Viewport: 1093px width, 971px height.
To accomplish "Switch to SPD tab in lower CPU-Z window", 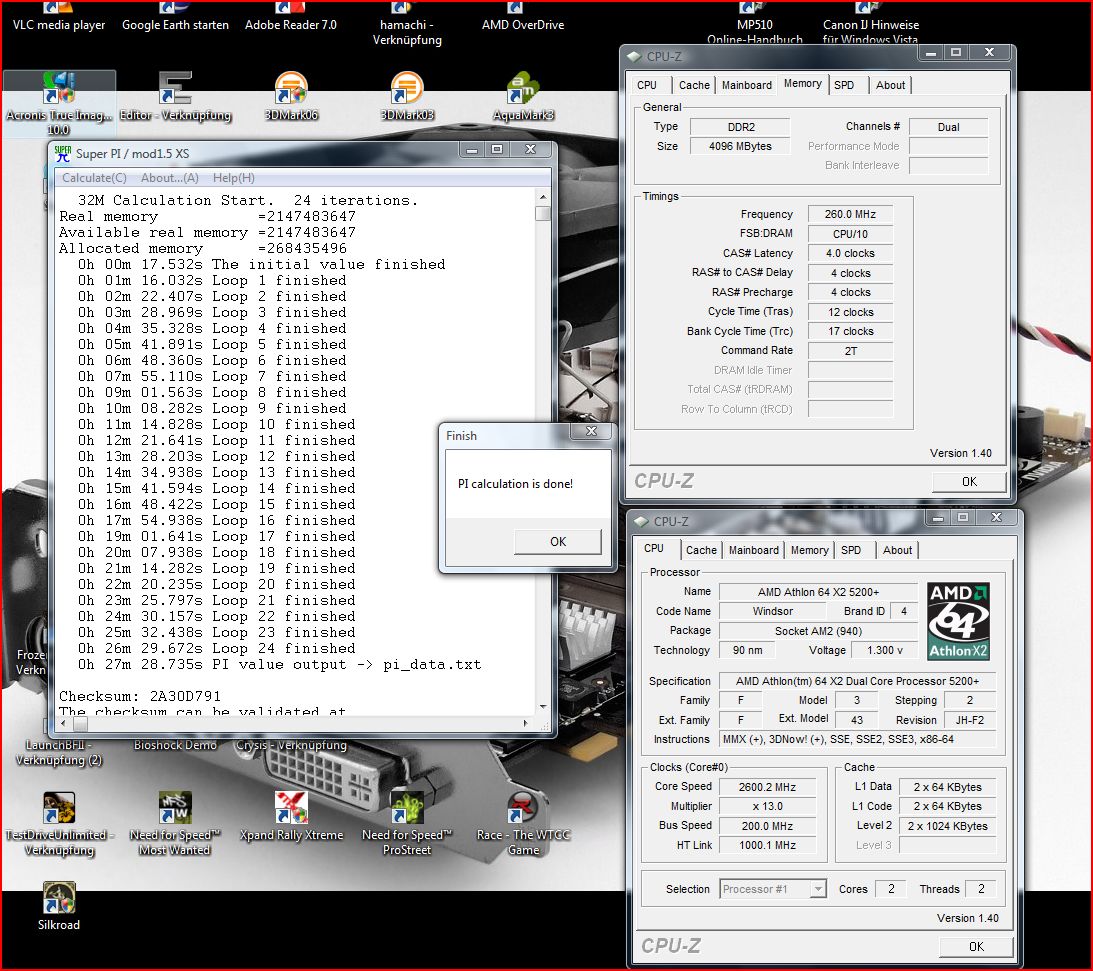I will coord(851,550).
